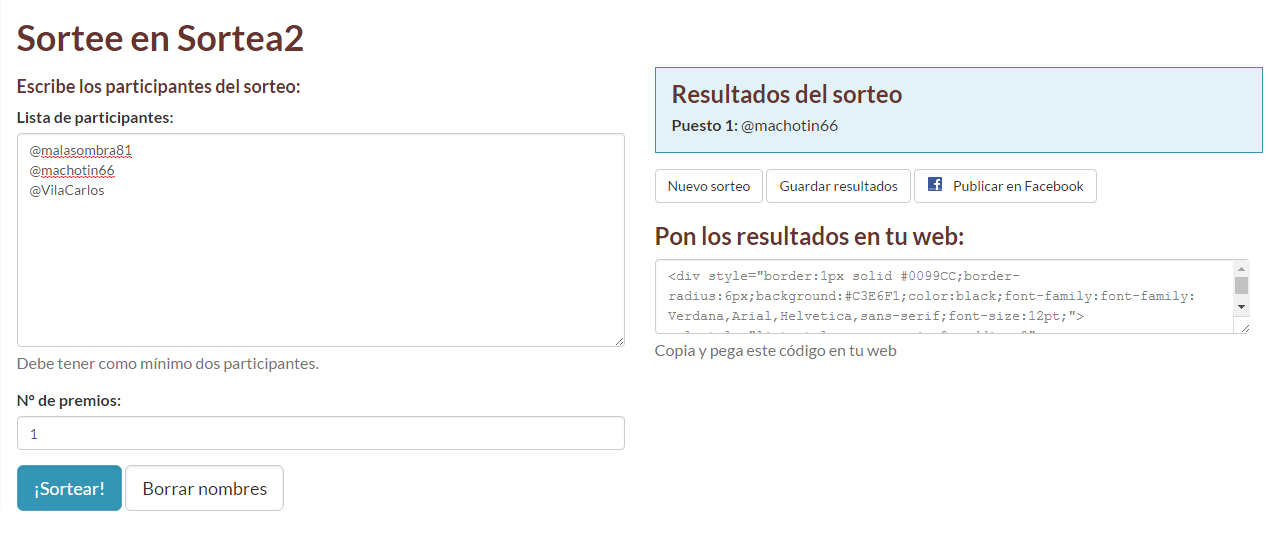Click Publicar en Facebook button
Viewport: 1268px width, 534px height.
1005,186
